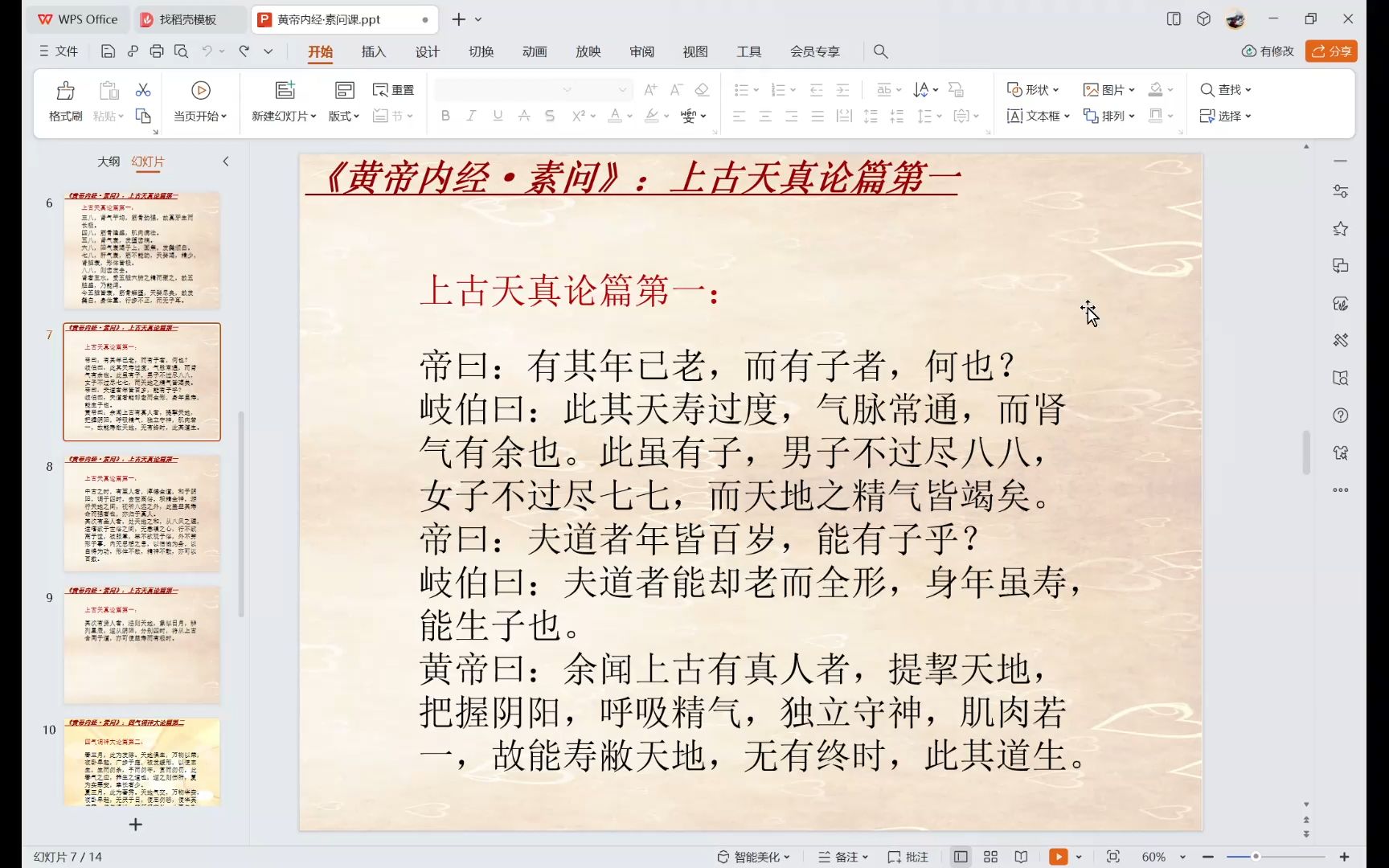
Task: Switch to 找稻壳模板 tab
Action: tap(188, 19)
